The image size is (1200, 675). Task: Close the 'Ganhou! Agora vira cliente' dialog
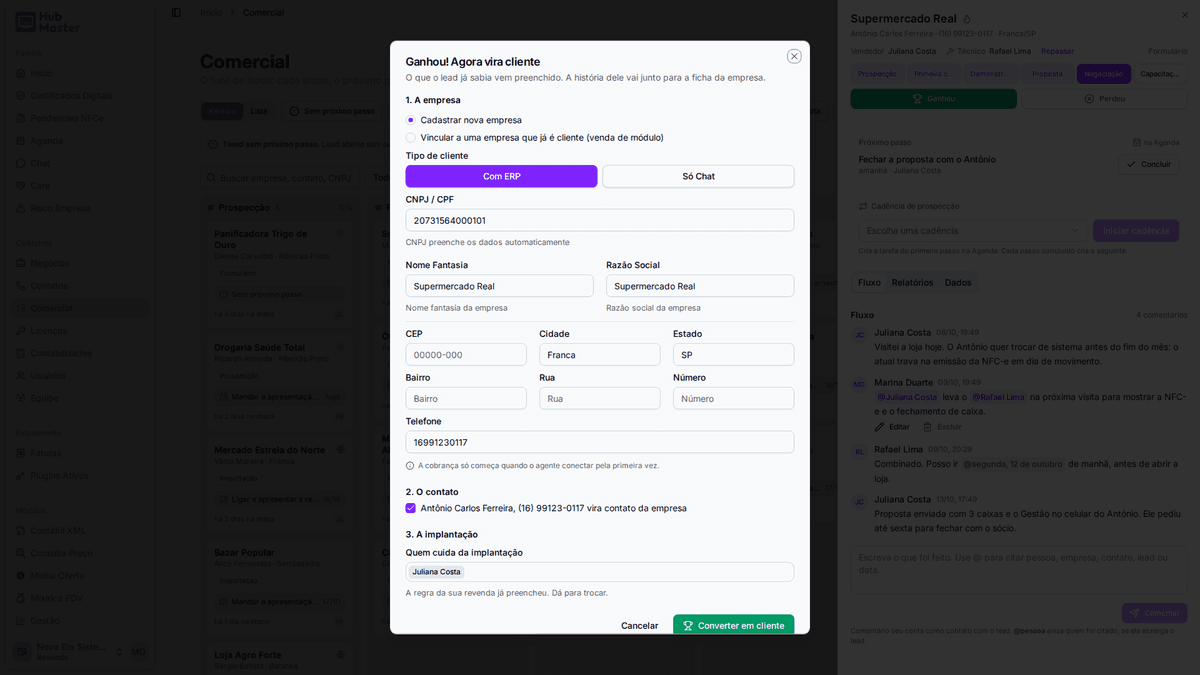pos(794,56)
